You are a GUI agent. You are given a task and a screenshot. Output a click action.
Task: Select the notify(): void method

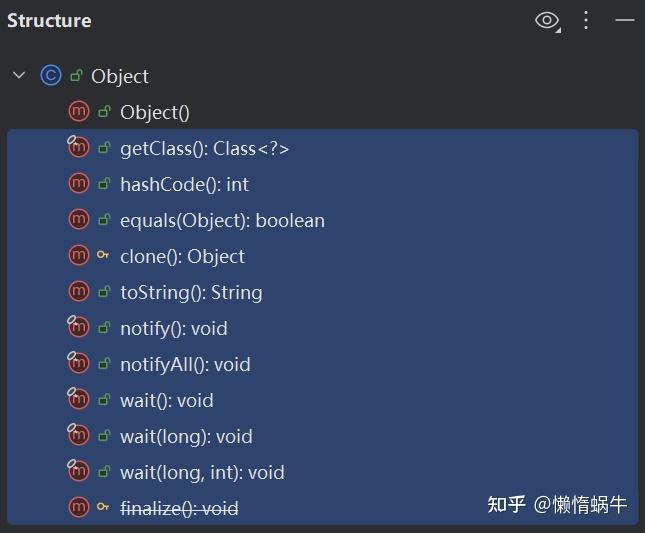pyautogui.click(x=174, y=328)
